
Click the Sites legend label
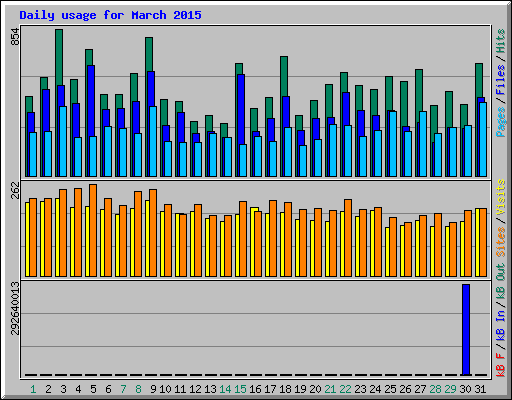point(501,242)
